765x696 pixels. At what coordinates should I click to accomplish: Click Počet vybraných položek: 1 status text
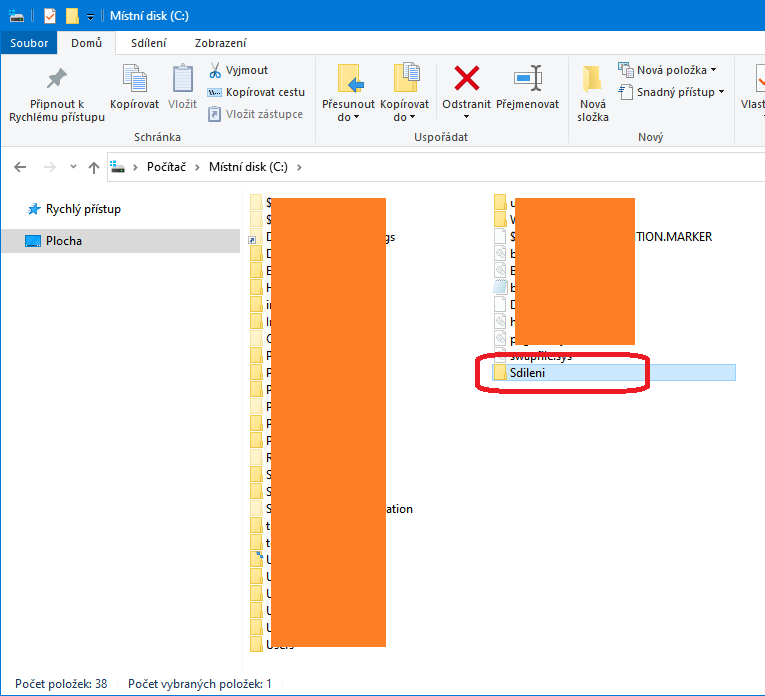click(x=200, y=684)
